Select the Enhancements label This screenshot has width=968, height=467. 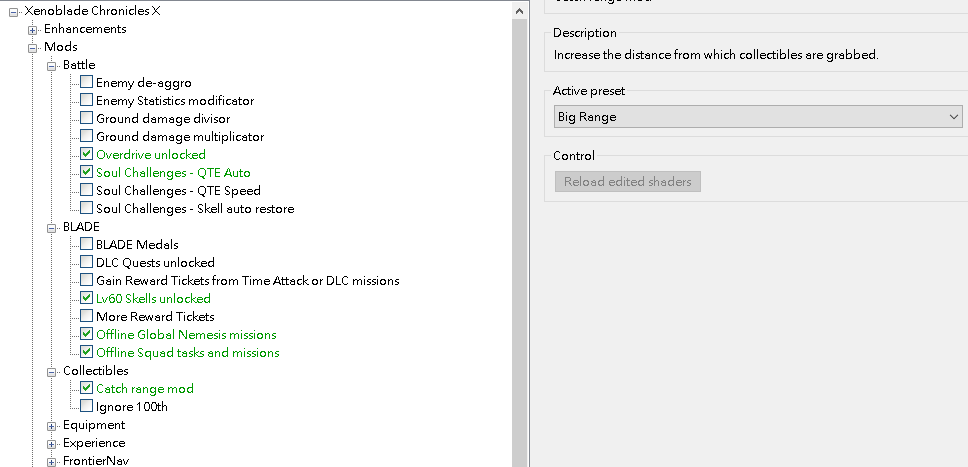point(85,29)
